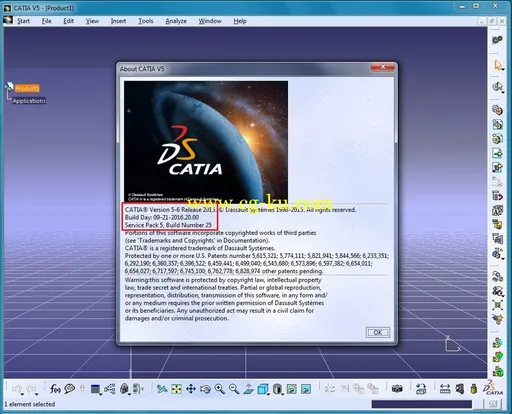Open the View menu
The height and width of the screenshot is (414, 512).
(92, 21)
